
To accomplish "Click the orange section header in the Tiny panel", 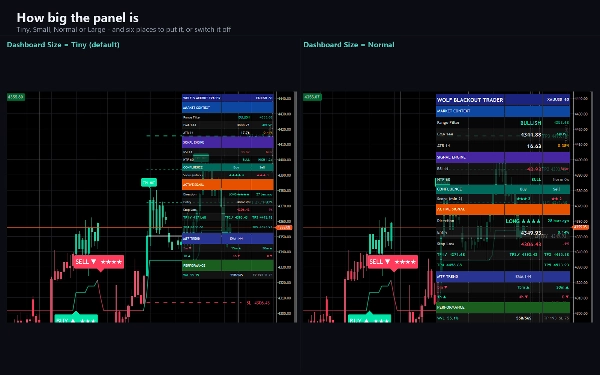I will click(x=228, y=184).
